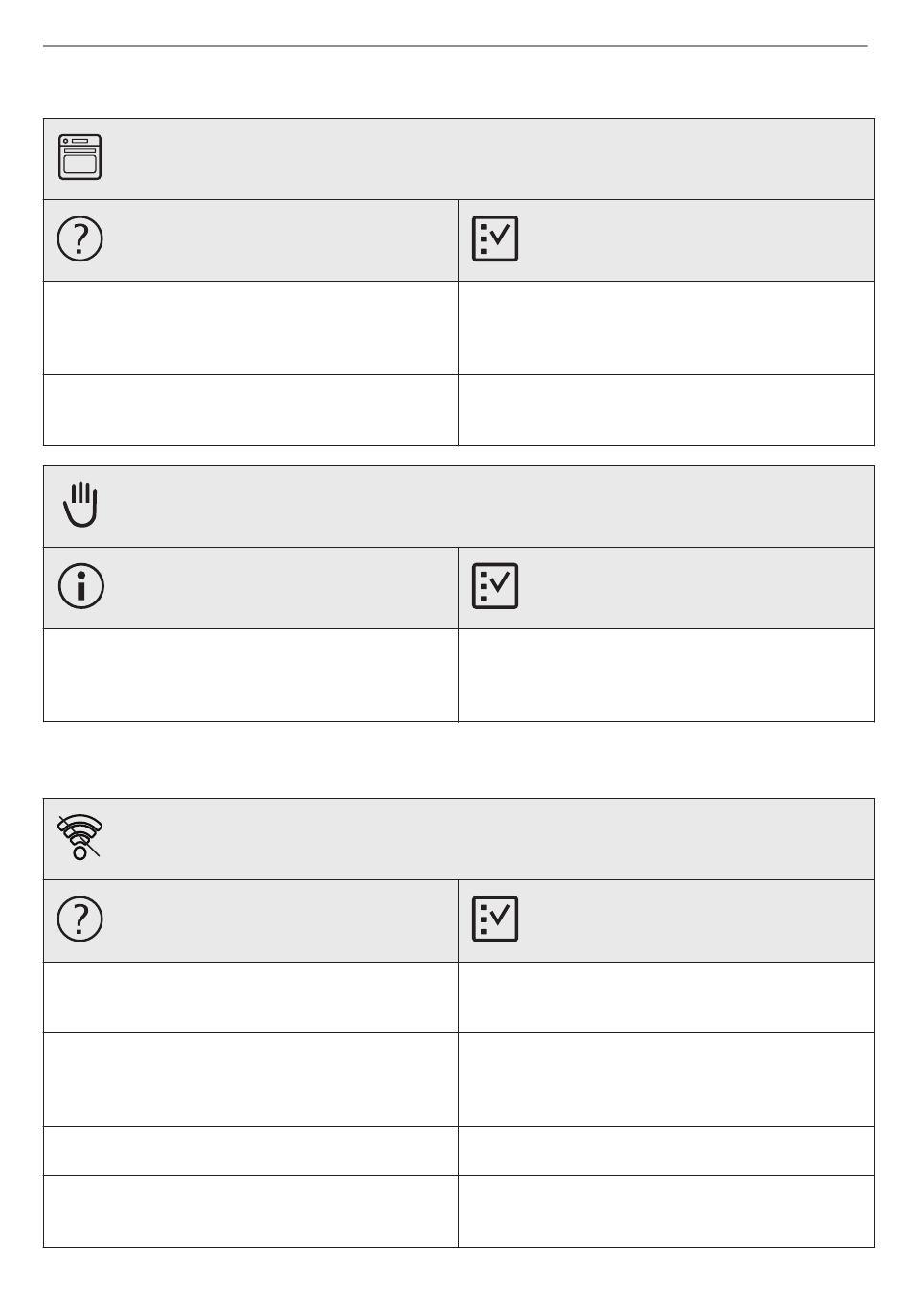Click the checklist icon beside the info icon
This screenshot has width=910, height=1316.
495,586
